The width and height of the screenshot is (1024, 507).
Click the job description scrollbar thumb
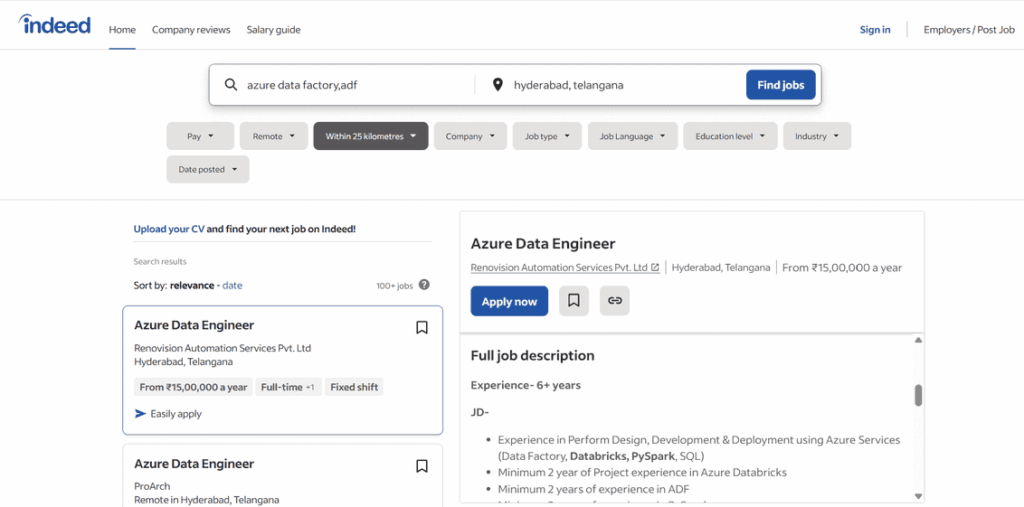[x=918, y=395]
